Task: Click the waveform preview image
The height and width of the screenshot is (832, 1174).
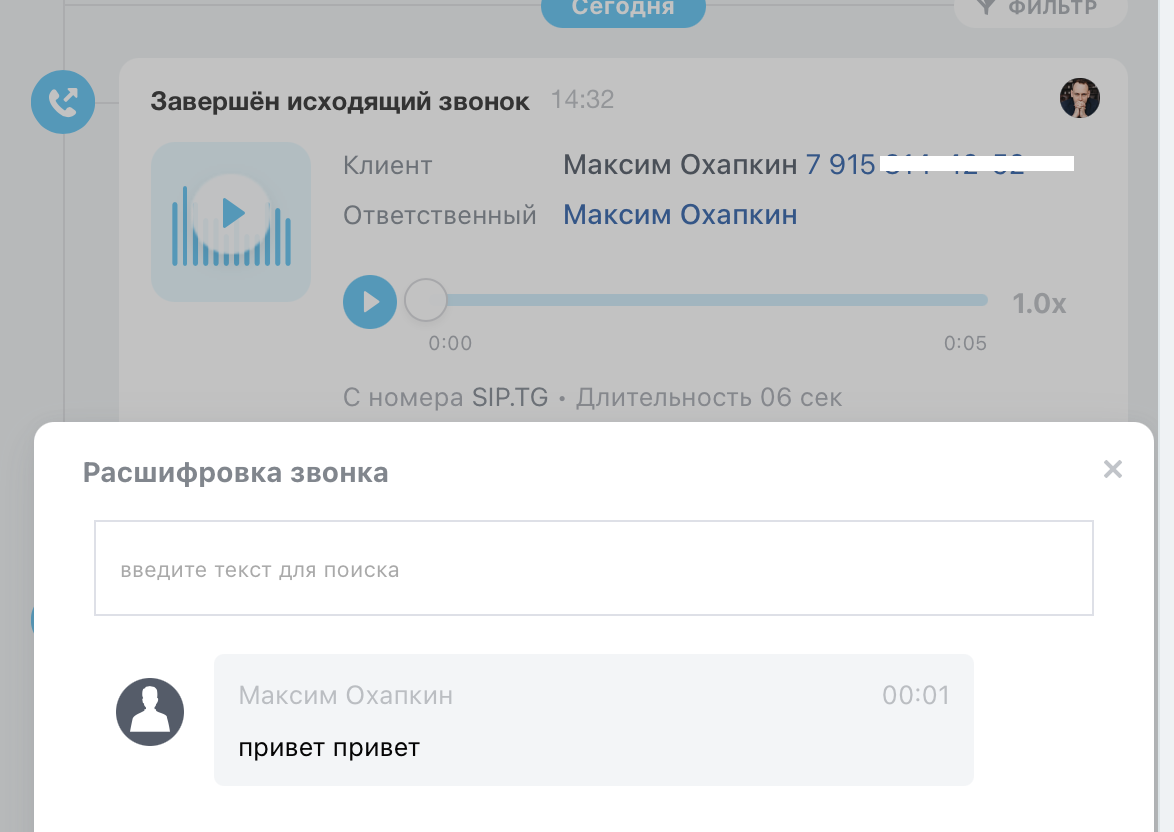Action: point(231,222)
